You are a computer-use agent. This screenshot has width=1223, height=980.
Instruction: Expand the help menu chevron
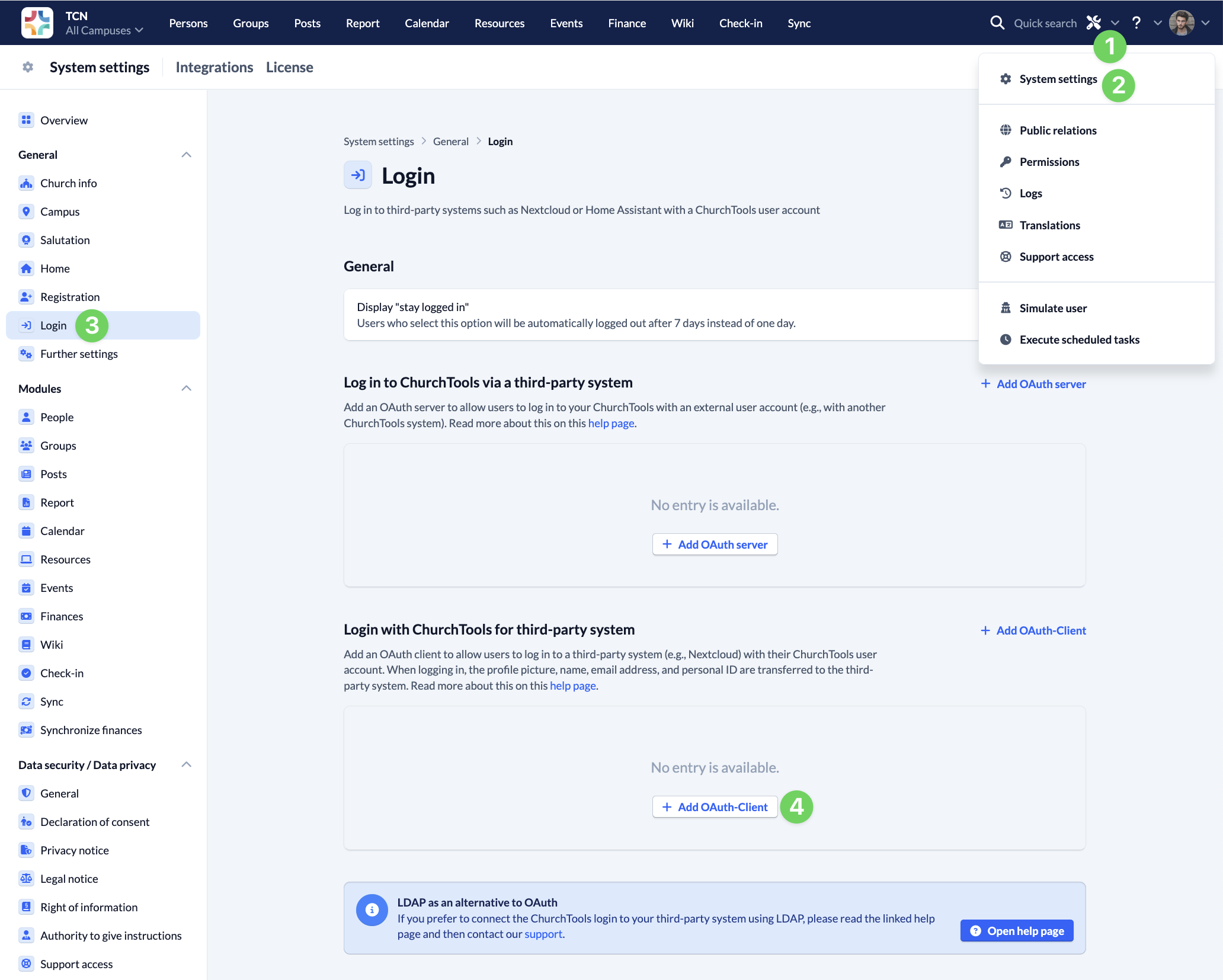(1157, 23)
